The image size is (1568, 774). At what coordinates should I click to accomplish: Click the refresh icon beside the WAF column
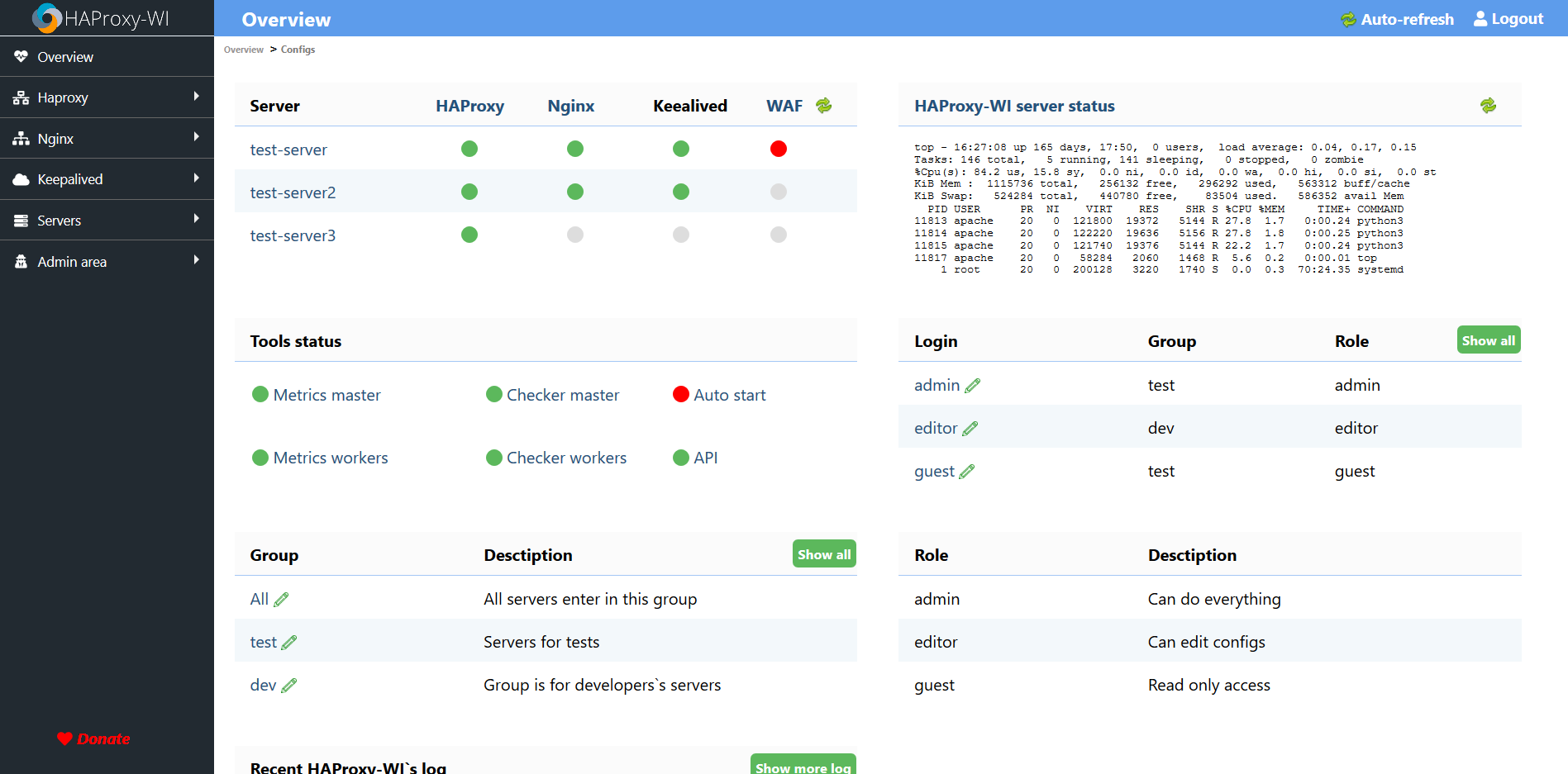[823, 105]
